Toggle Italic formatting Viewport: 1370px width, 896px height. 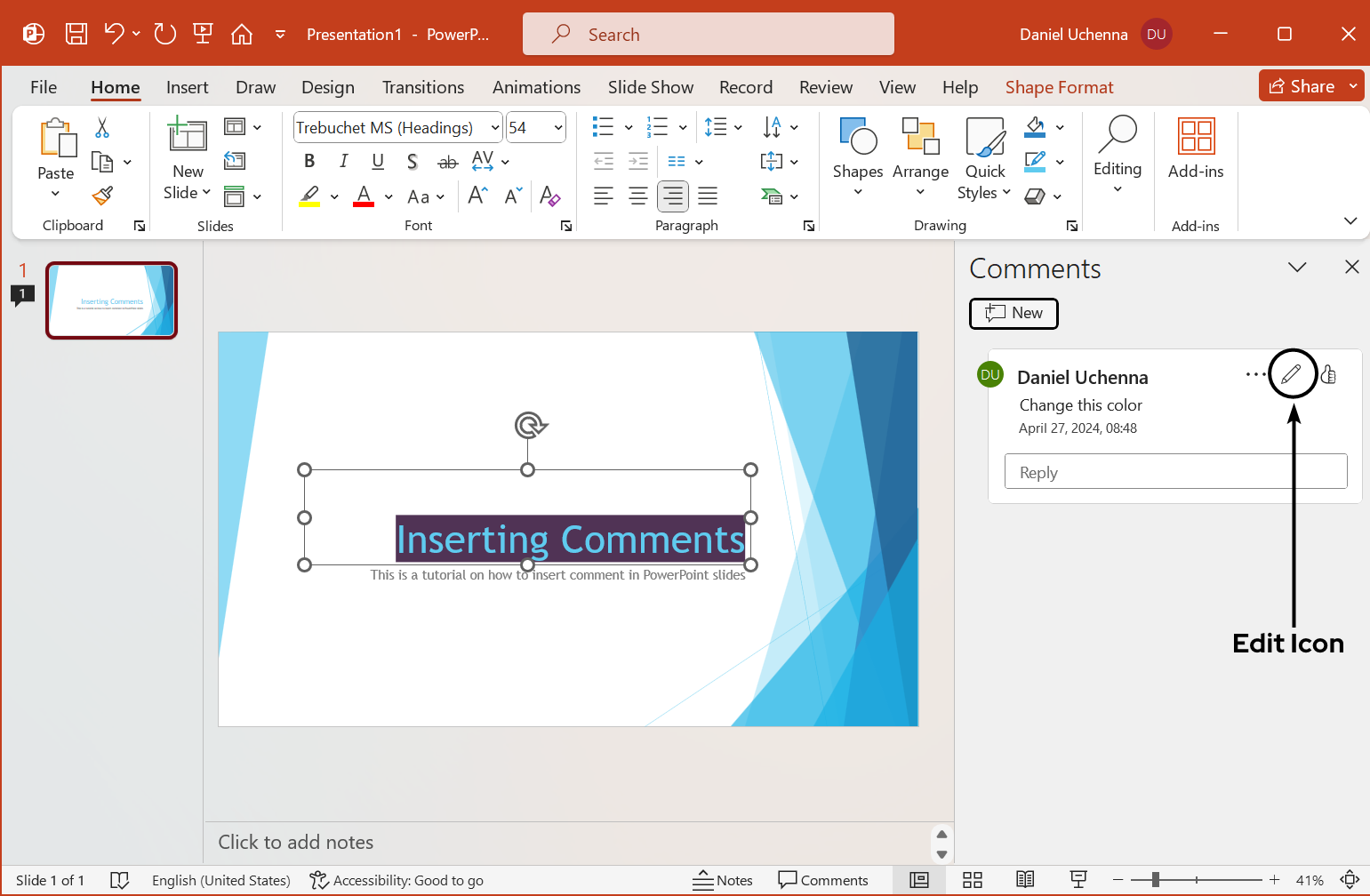click(343, 161)
